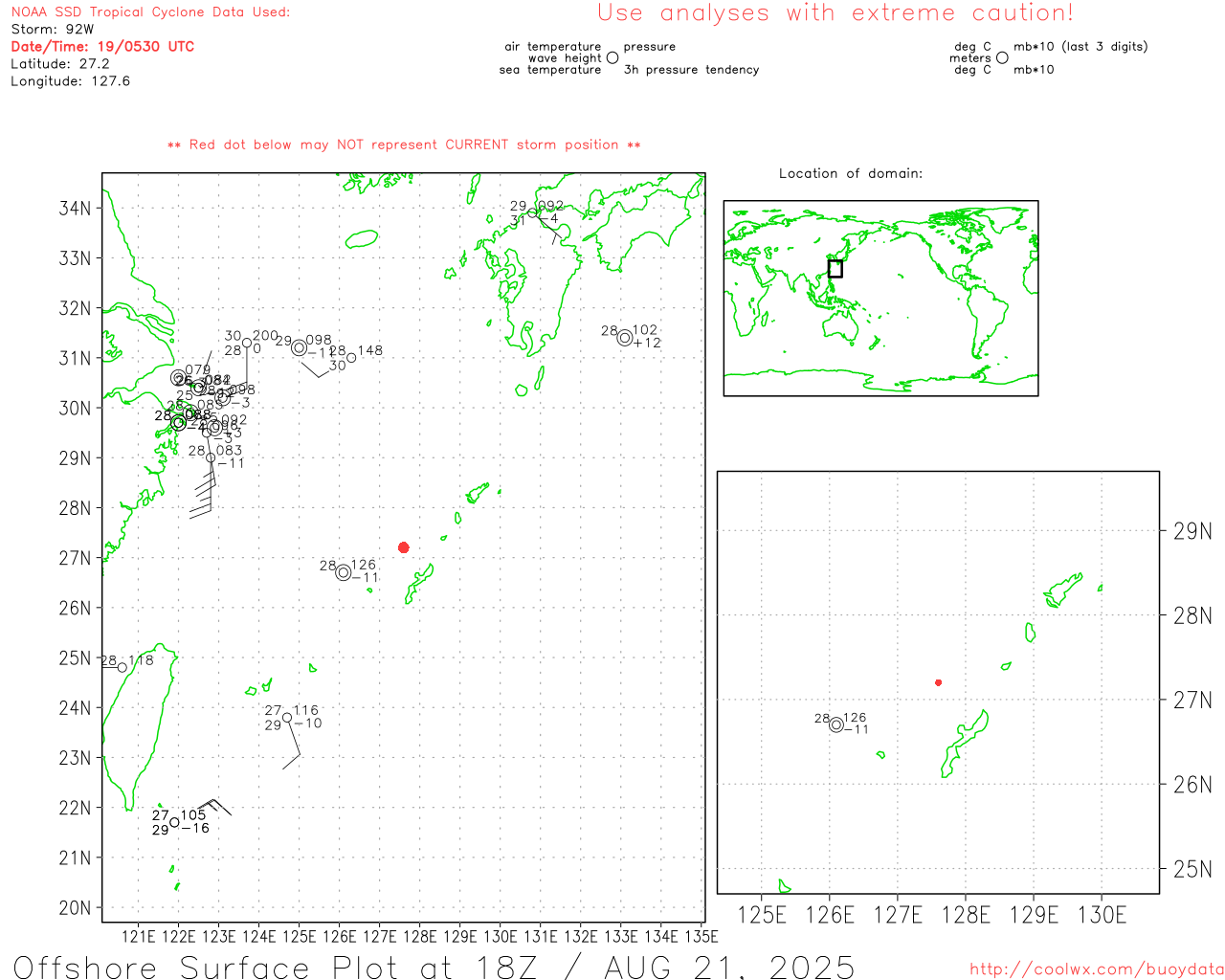
Task: Click the station circle with pressure 116
Action: pyautogui.click(x=287, y=718)
